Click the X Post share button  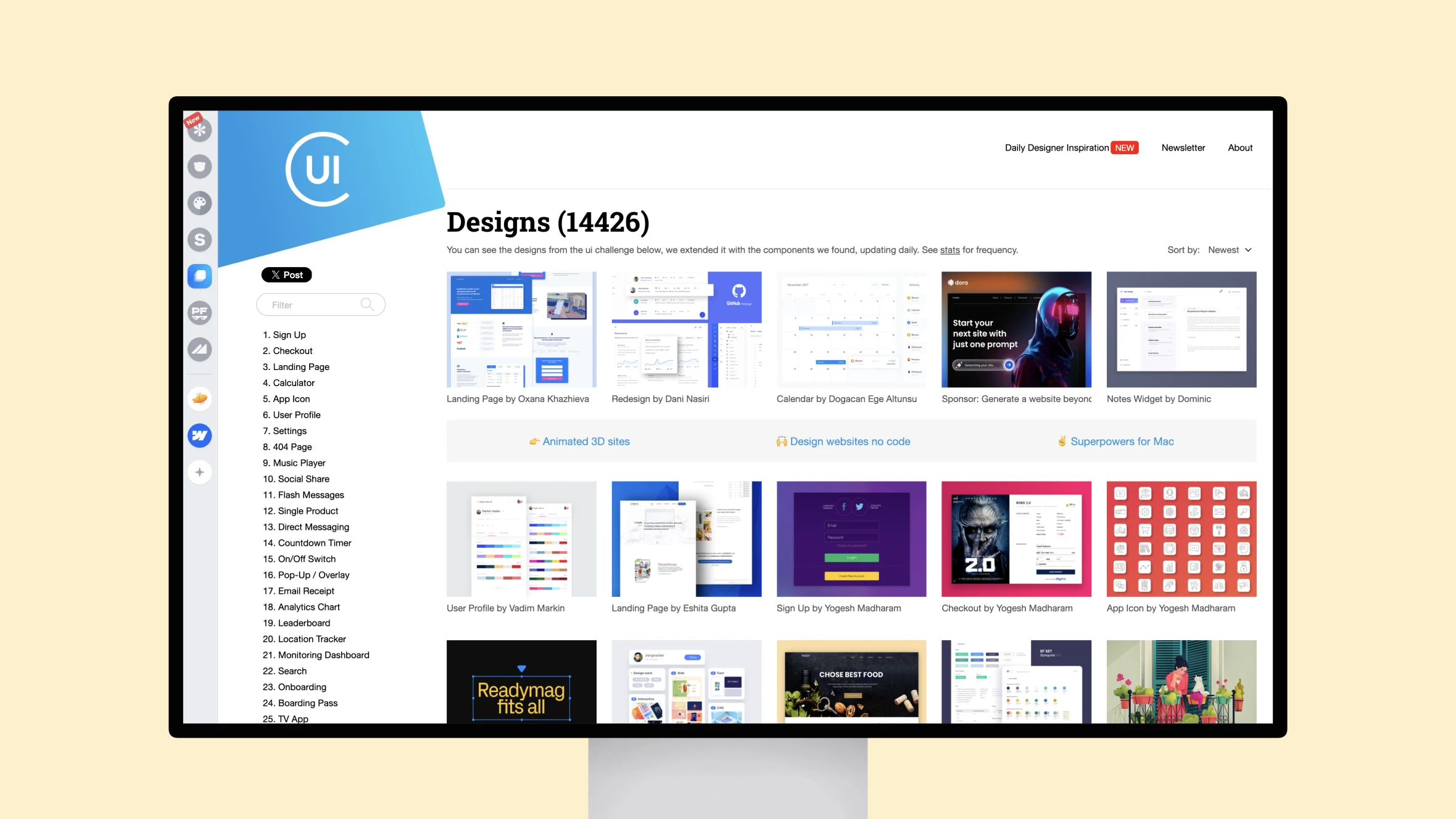coord(286,274)
